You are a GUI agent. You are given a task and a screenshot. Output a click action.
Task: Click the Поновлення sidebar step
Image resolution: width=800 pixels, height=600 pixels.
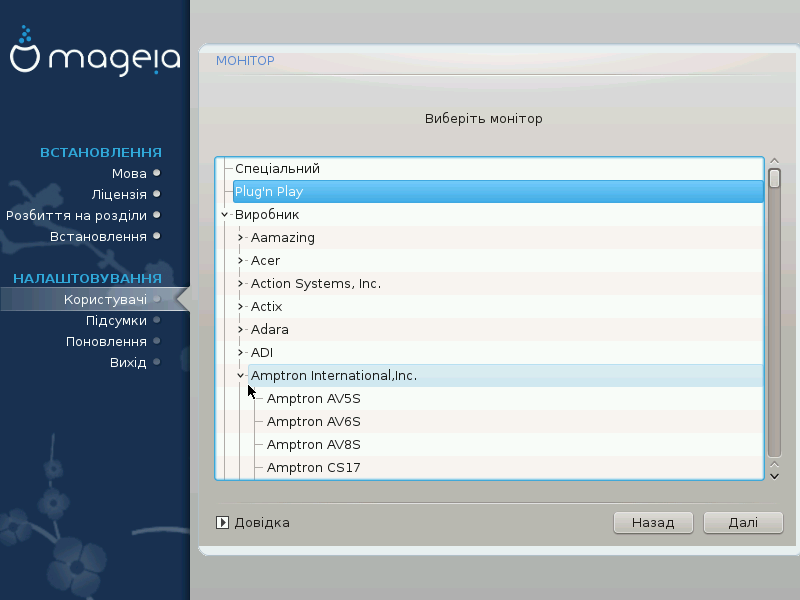coord(106,341)
